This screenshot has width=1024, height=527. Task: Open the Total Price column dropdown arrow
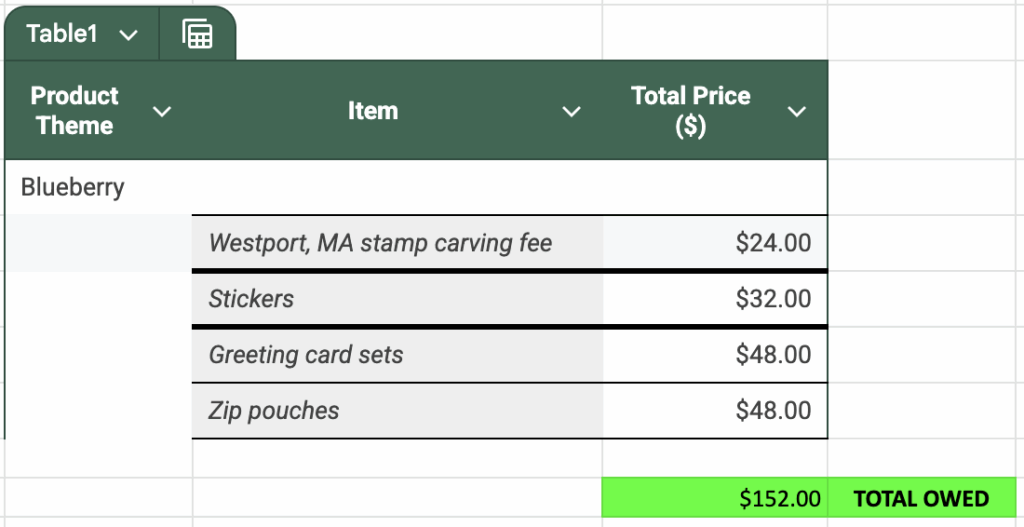click(797, 111)
